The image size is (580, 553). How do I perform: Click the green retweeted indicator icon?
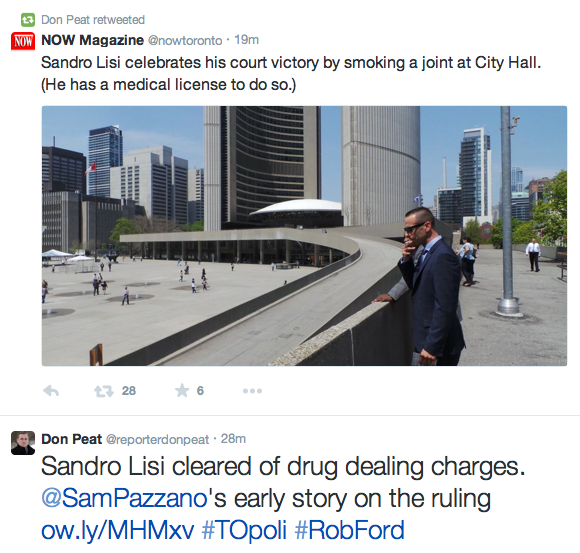[x=28, y=20]
